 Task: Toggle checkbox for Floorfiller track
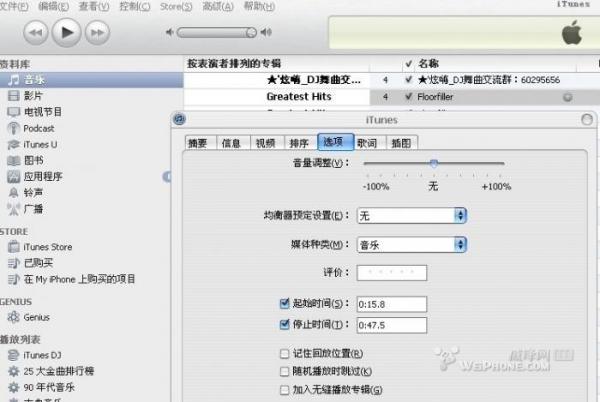(409, 96)
